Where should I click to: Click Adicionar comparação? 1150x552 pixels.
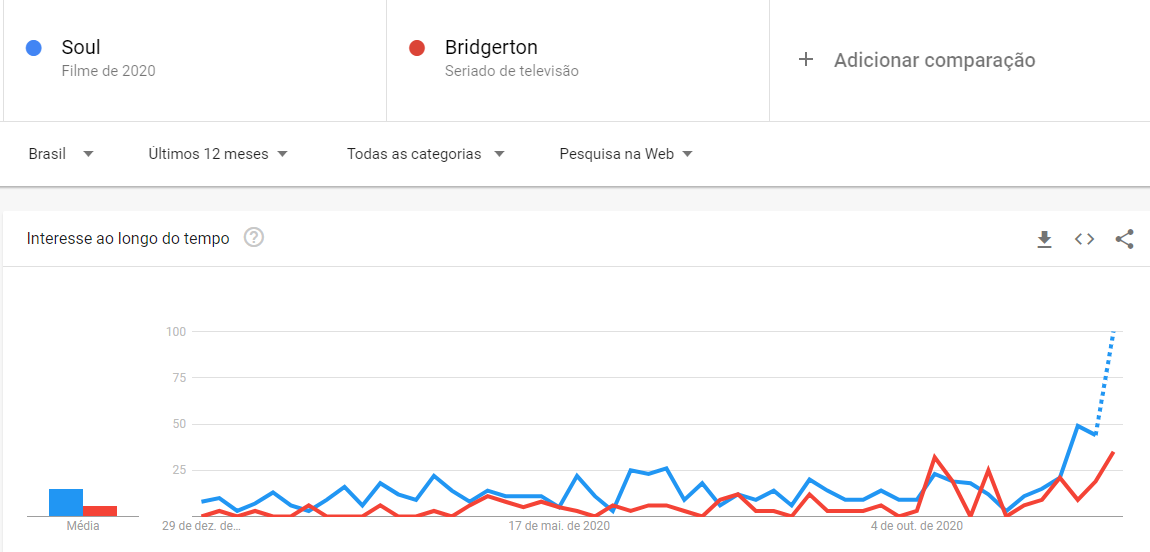coord(934,60)
